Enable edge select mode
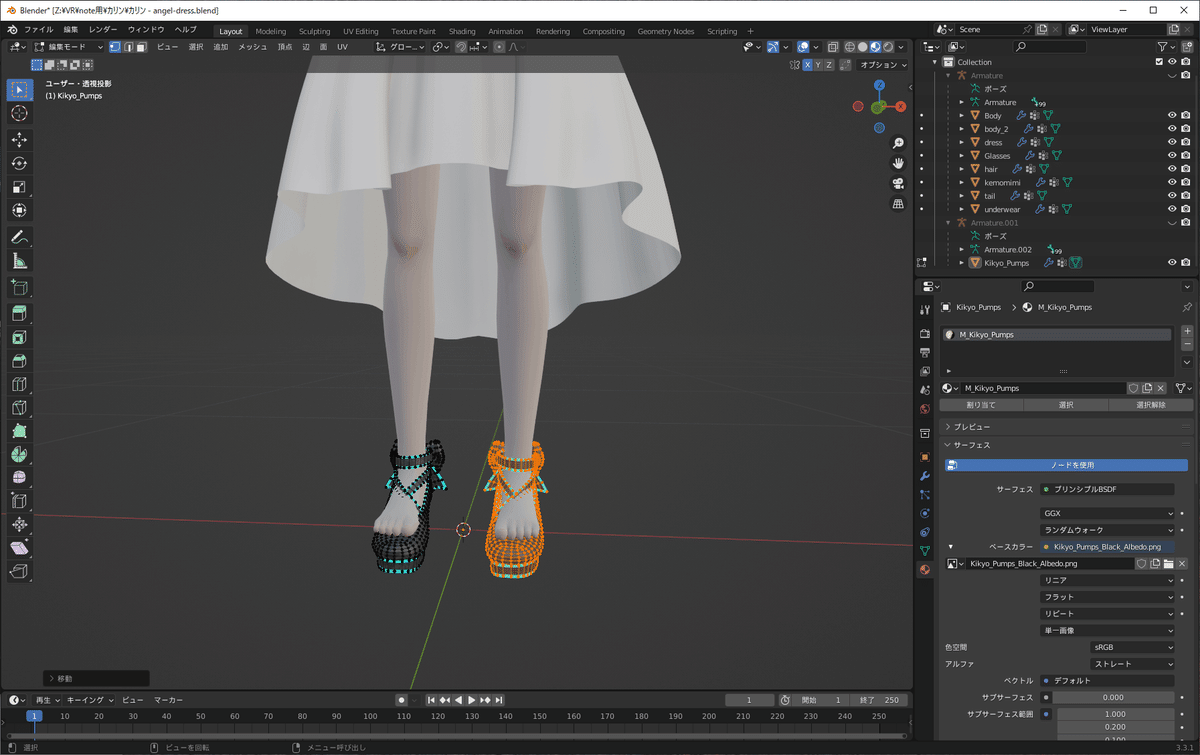The width and height of the screenshot is (1200, 755). coord(128,47)
